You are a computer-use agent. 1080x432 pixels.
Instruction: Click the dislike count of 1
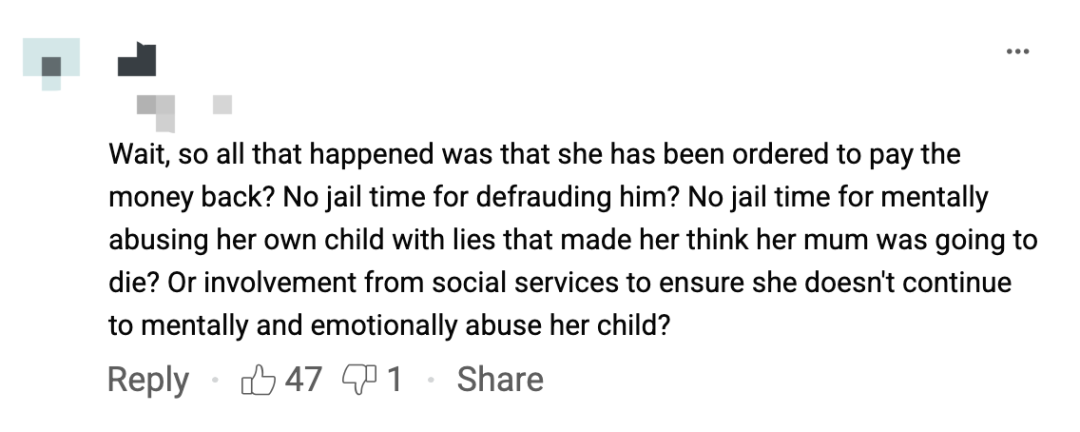(394, 380)
